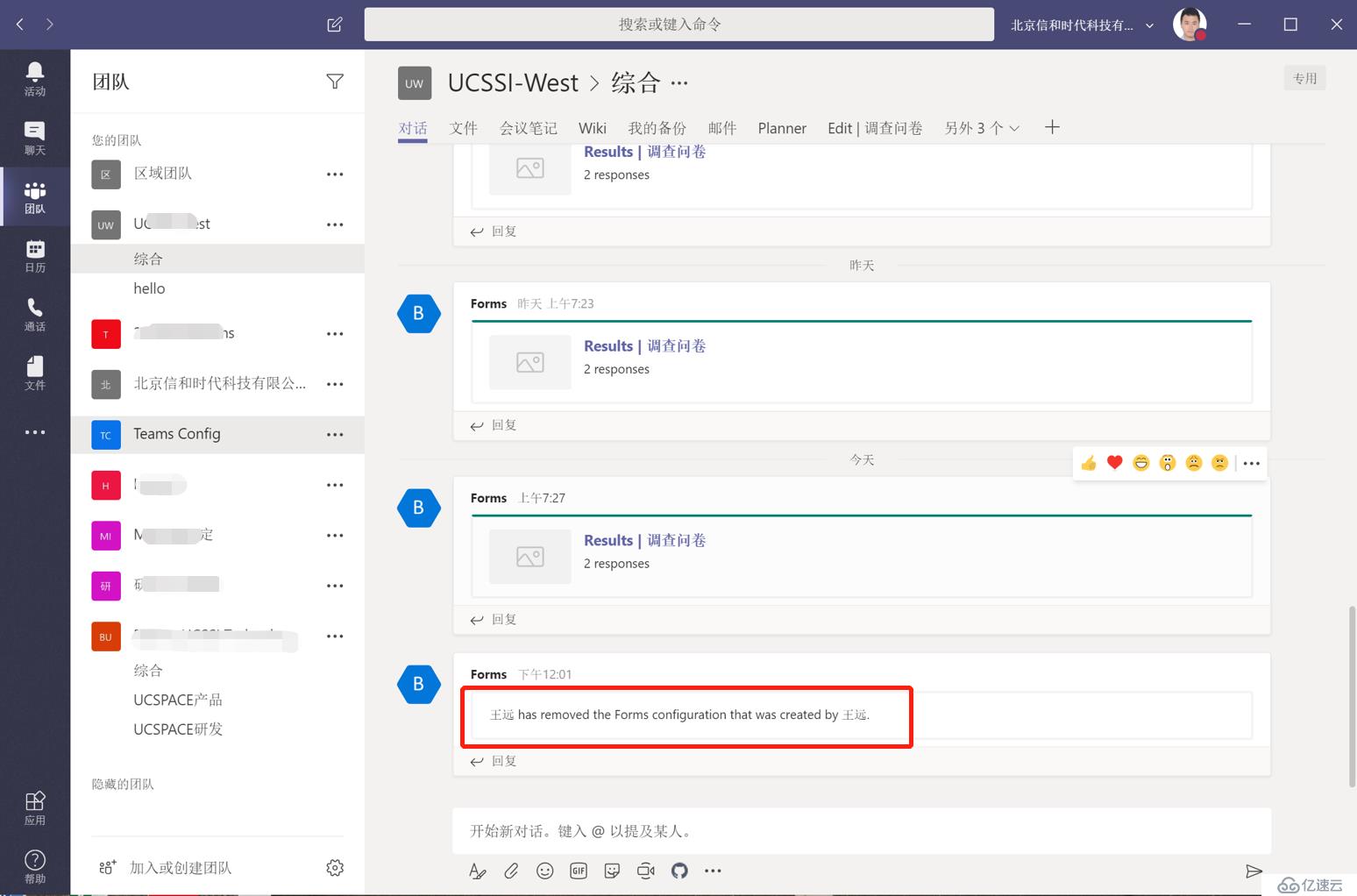Open the Activity (活动) bell icon
1357x896 pixels.
point(35,79)
